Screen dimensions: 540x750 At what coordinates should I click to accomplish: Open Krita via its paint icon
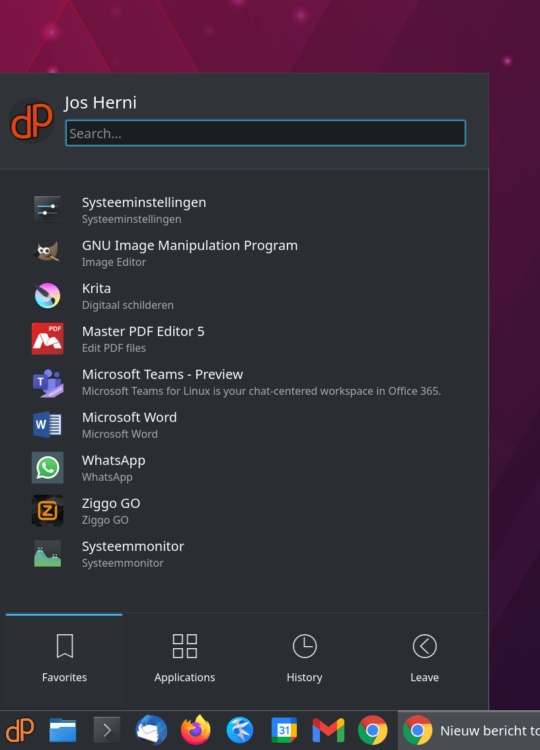[x=47, y=296]
